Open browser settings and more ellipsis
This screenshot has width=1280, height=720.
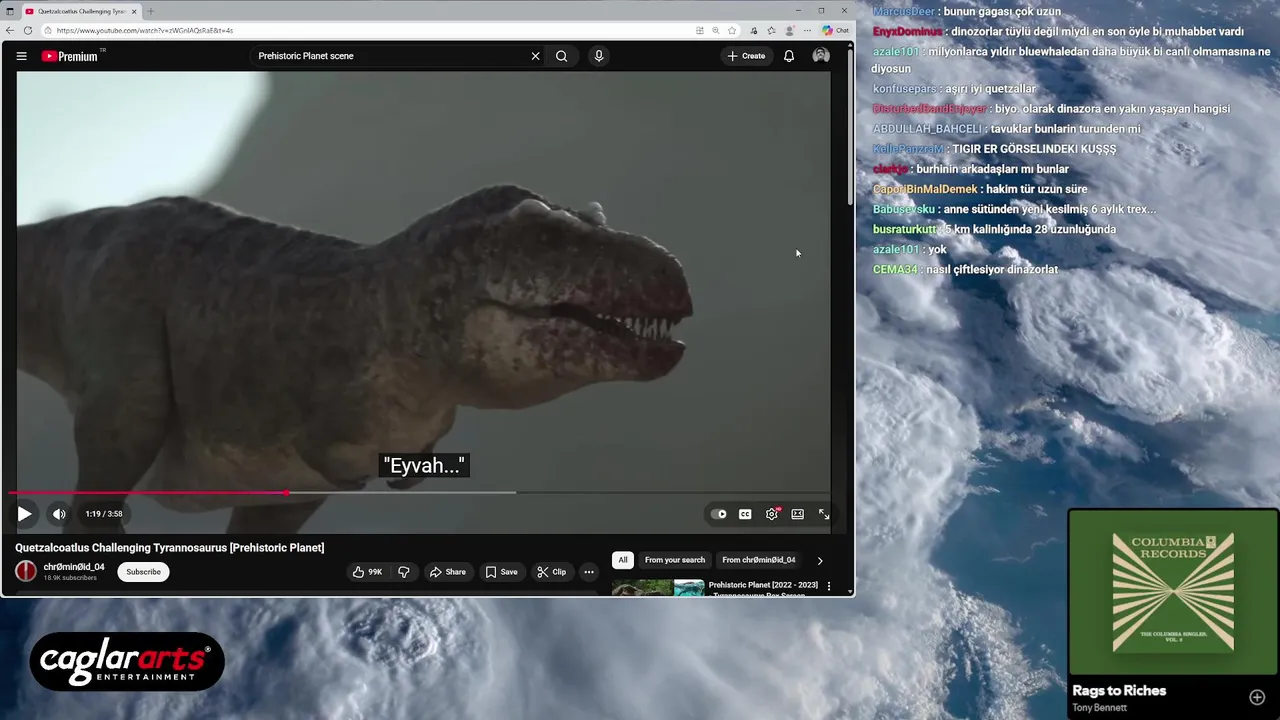tap(807, 30)
